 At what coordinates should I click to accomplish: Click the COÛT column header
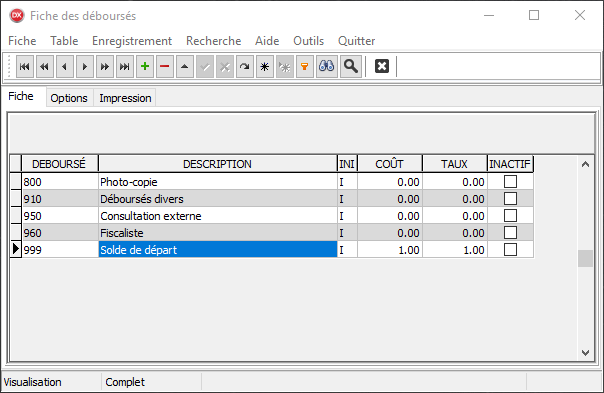pos(389,164)
